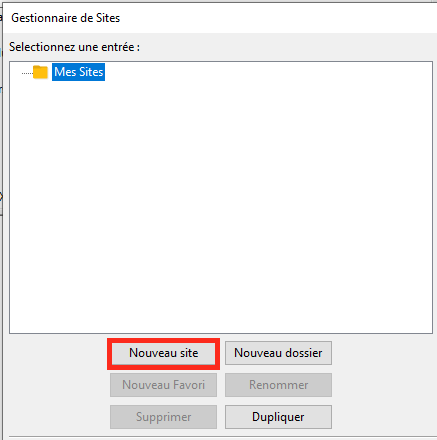
Task: Click the Nouveau site button
Action: point(163,353)
